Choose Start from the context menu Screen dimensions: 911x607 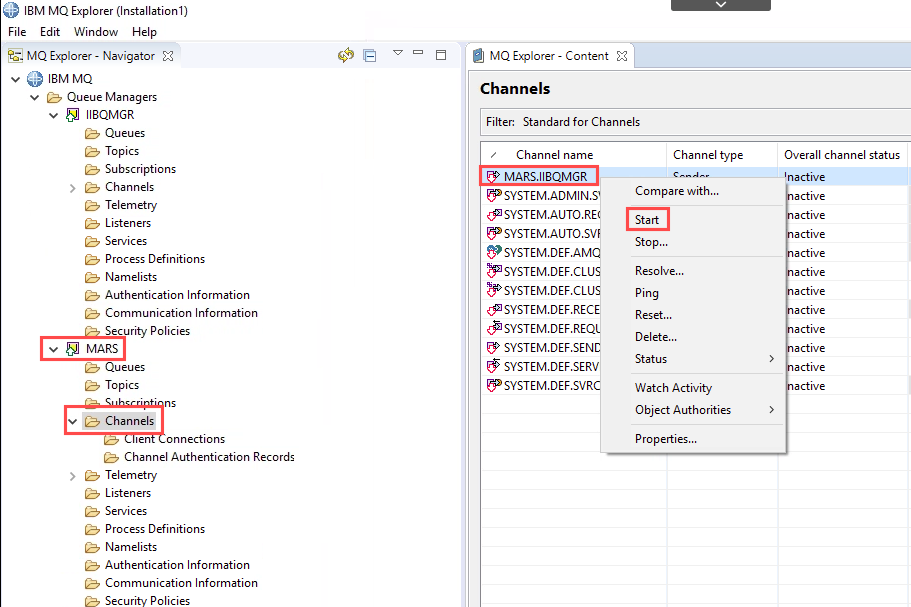tap(647, 220)
